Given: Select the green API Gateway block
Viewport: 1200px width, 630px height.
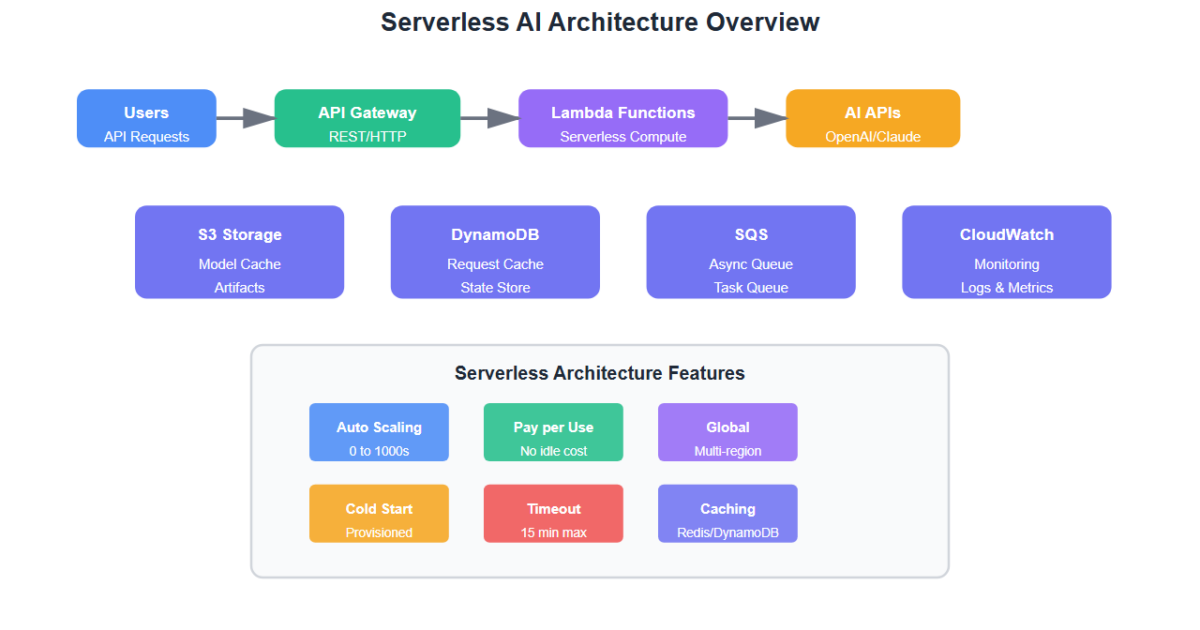Looking at the screenshot, I should click(x=367, y=119).
